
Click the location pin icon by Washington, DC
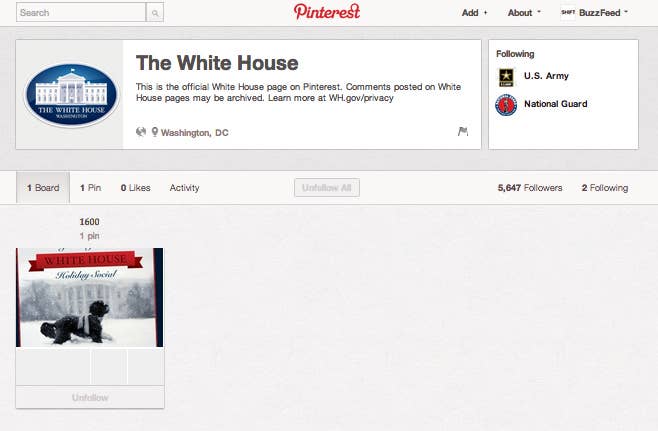(x=154, y=132)
